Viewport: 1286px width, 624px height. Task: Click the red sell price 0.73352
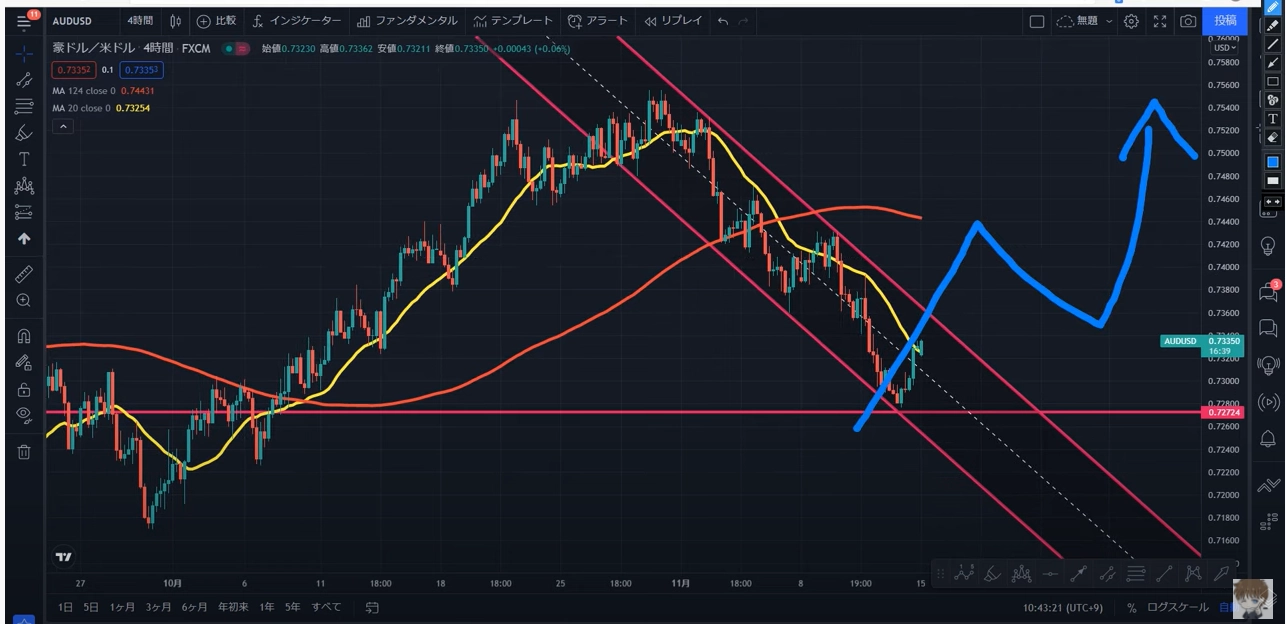pos(74,70)
